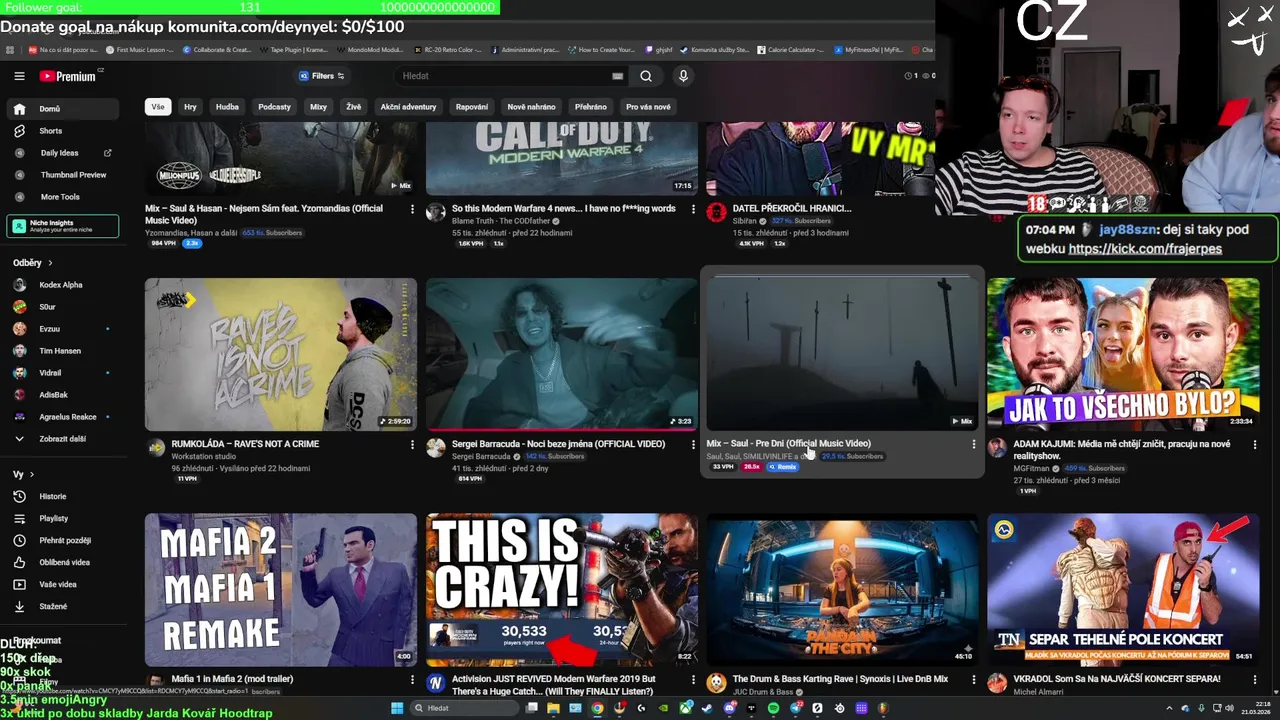Open the Filters button
The image size is (1280, 720).
point(322,76)
